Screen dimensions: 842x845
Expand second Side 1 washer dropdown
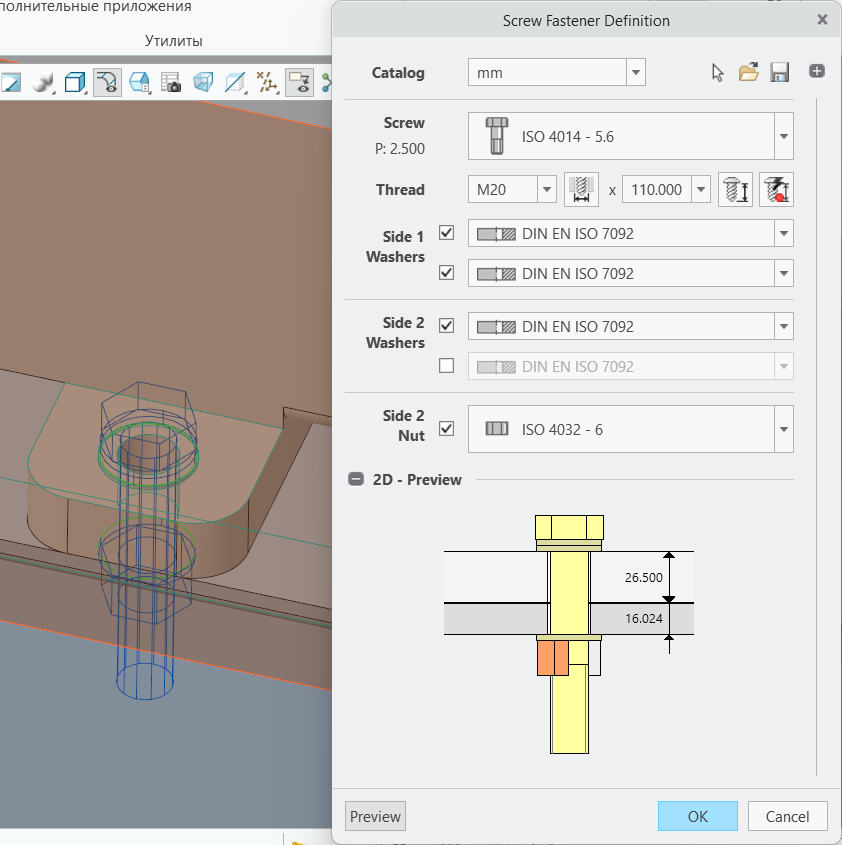[784, 273]
